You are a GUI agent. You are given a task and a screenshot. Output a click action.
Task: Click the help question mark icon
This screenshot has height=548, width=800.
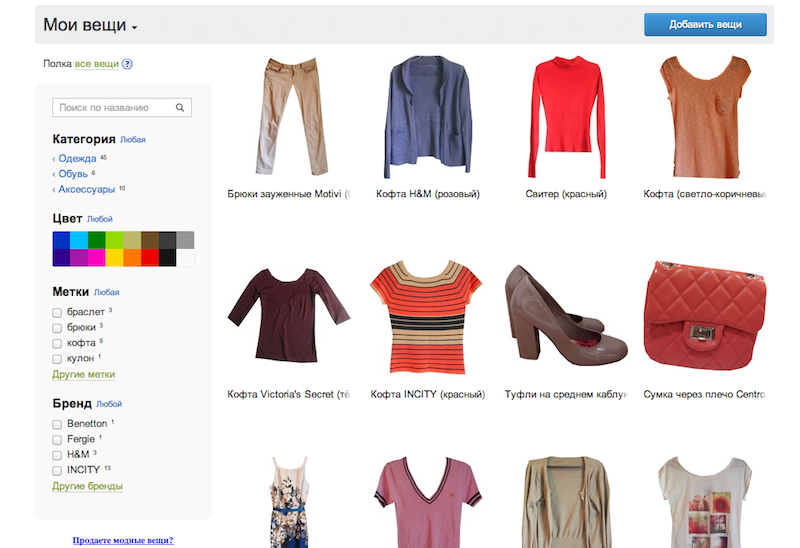point(128,64)
